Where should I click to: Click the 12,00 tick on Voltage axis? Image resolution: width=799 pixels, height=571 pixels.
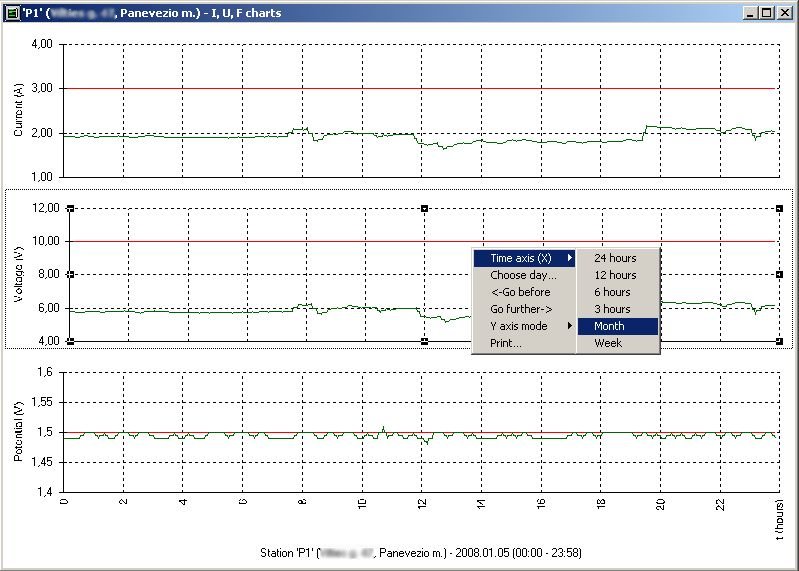[46, 208]
